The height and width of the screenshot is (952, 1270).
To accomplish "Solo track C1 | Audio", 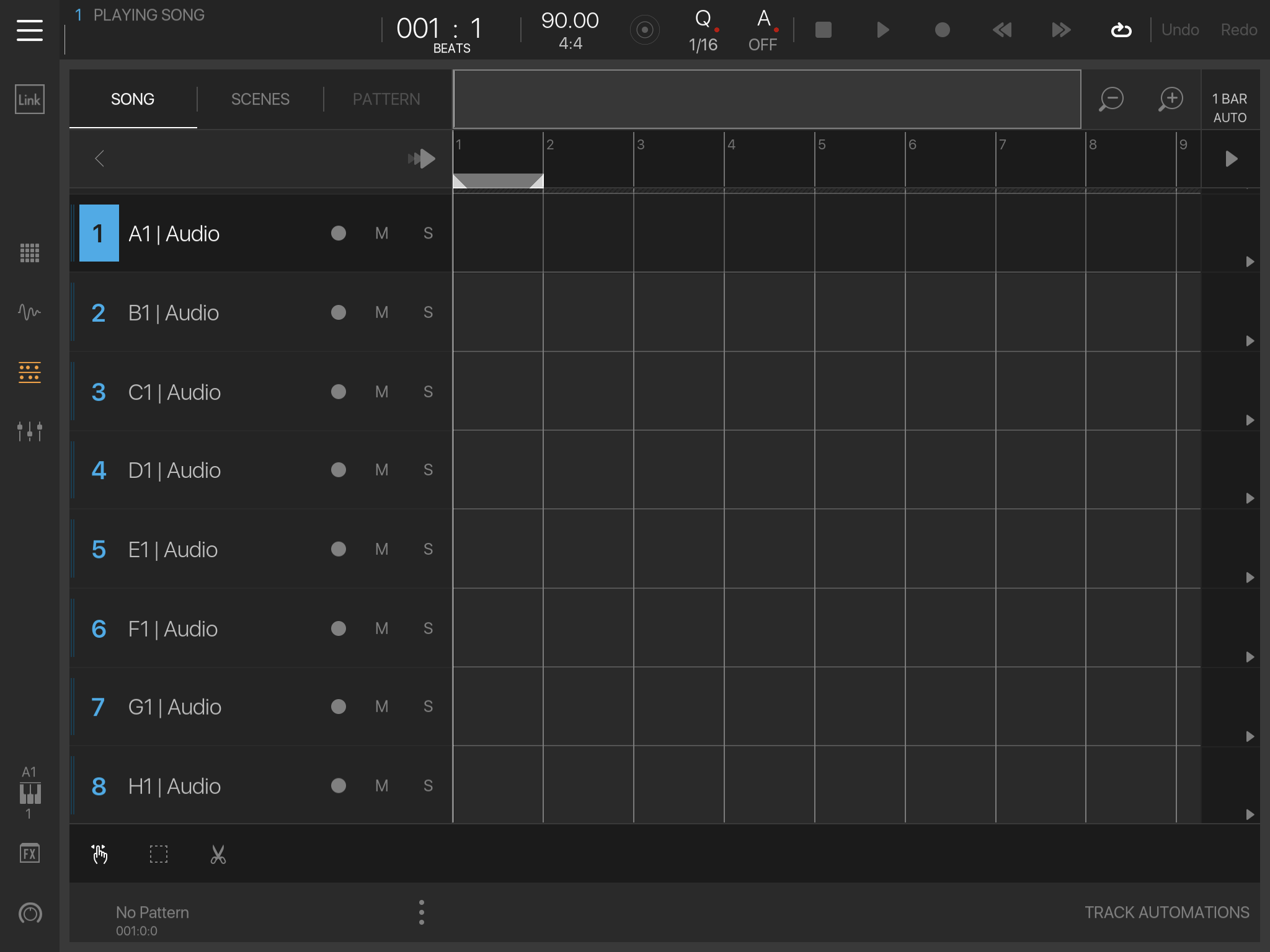I will [x=428, y=392].
